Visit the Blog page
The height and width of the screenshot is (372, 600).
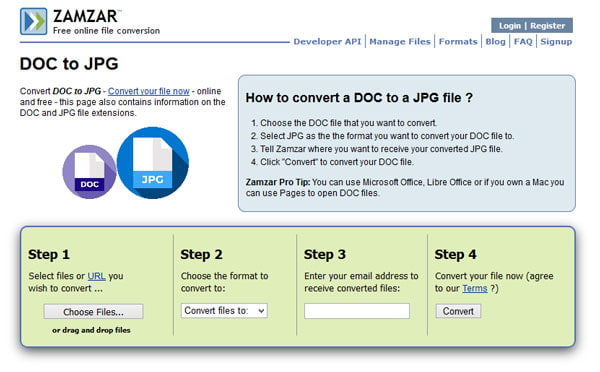pos(495,41)
